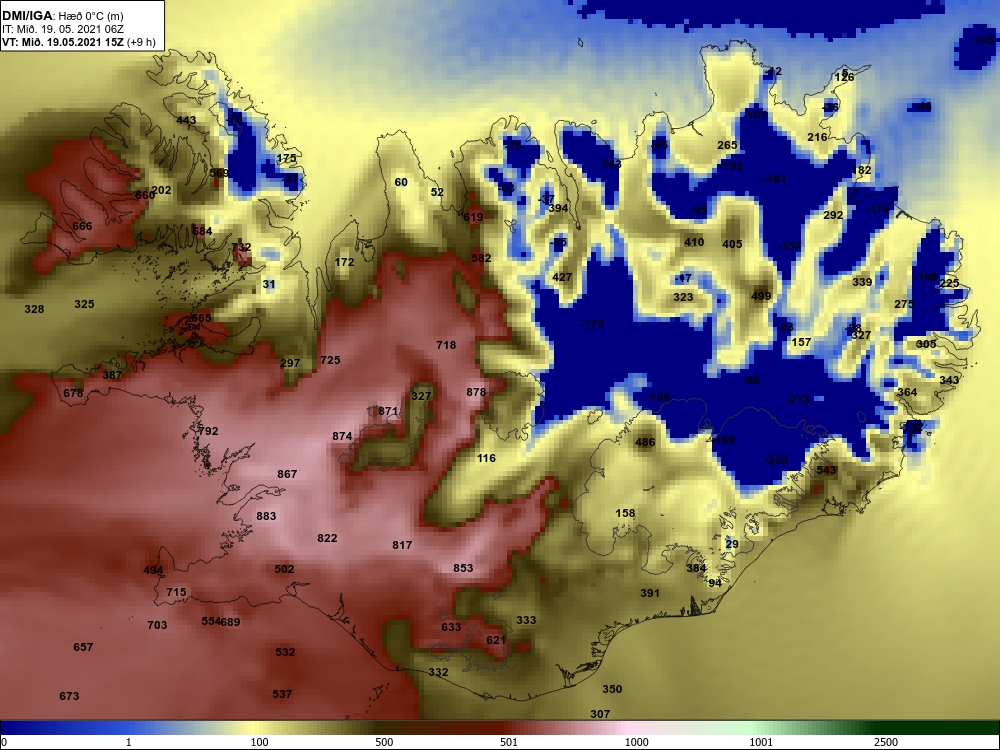
Task: Click the map value '621'
Action: point(496,640)
